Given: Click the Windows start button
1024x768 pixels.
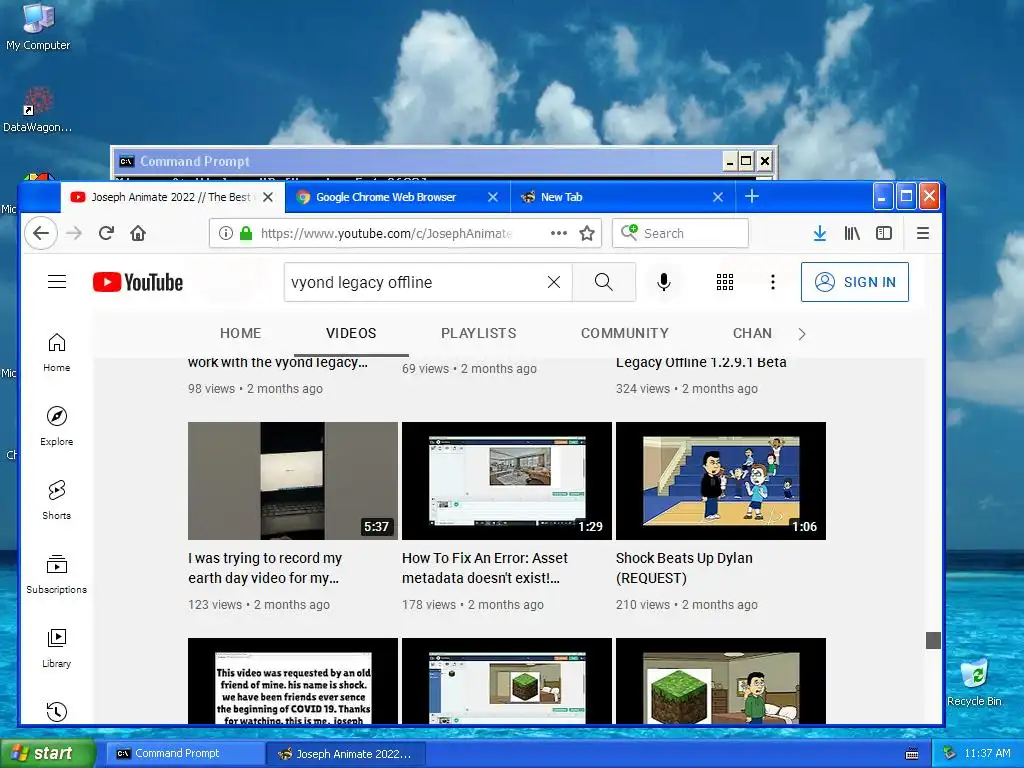Looking at the screenshot, I should [x=47, y=753].
